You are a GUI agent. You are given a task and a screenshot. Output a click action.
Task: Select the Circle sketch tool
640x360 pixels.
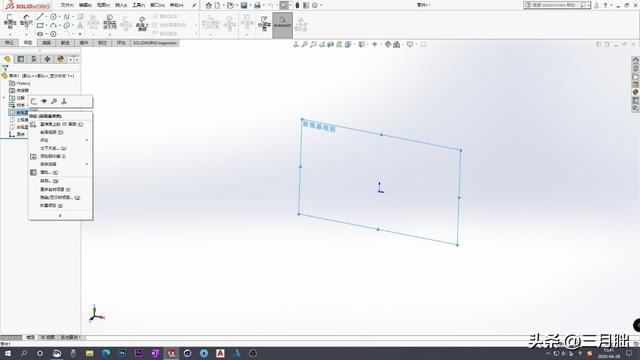(53, 17)
